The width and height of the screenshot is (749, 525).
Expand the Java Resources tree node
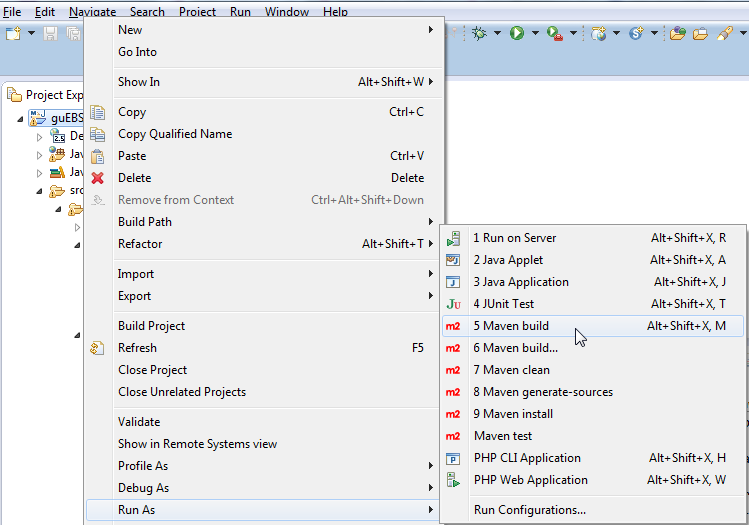pyautogui.click(x=39, y=155)
